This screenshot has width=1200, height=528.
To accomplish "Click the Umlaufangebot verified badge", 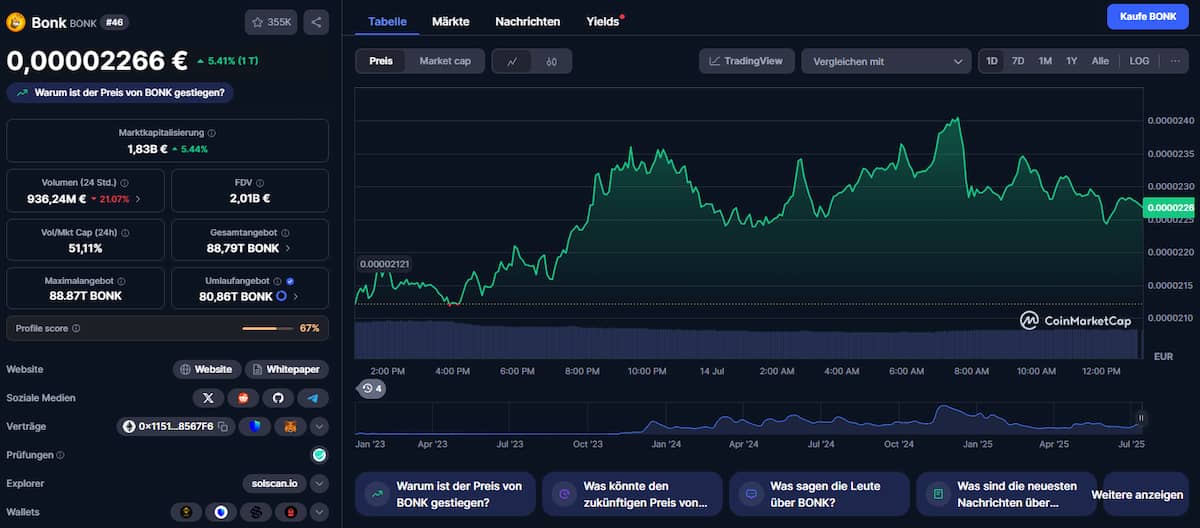I will (x=290, y=281).
